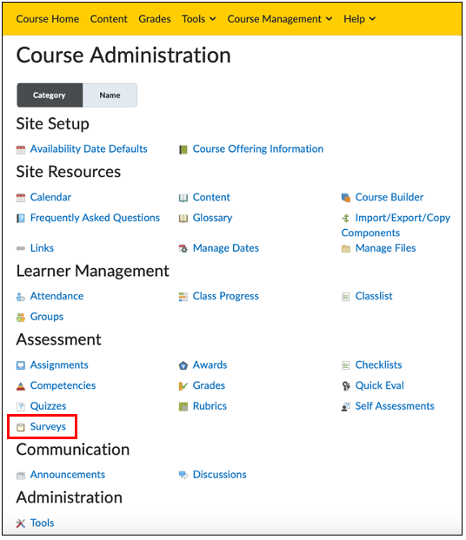Switch the view to Category sorting
The width and height of the screenshot is (466, 540).
pos(50,95)
